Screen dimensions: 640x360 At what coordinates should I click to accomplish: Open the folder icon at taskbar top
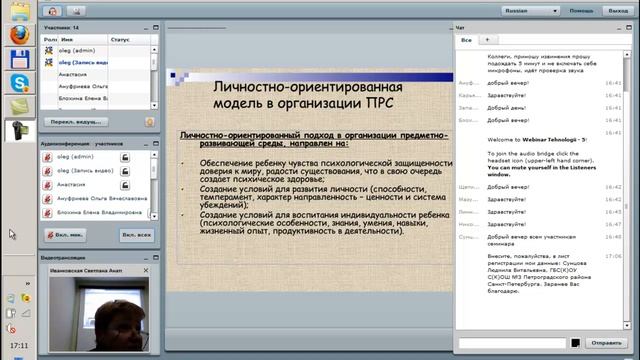pyautogui.click(x=20, y=11)
